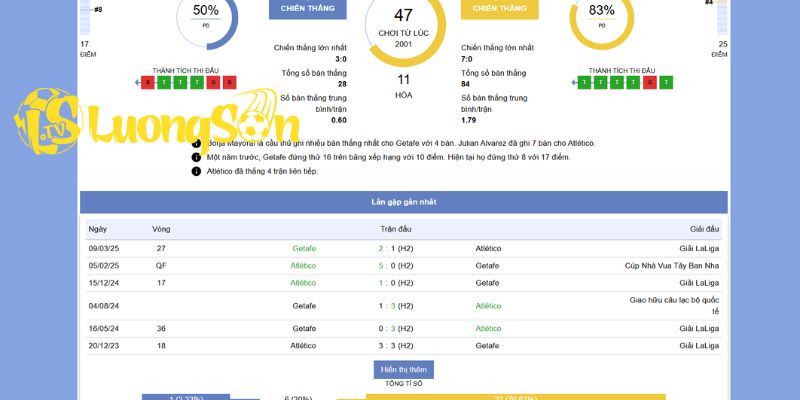This screenshot has height=400, width=800.
Task: Click 'Giao hữu câu lạc bộ quốc tế' competition
Action: click(x=674, y=305)
